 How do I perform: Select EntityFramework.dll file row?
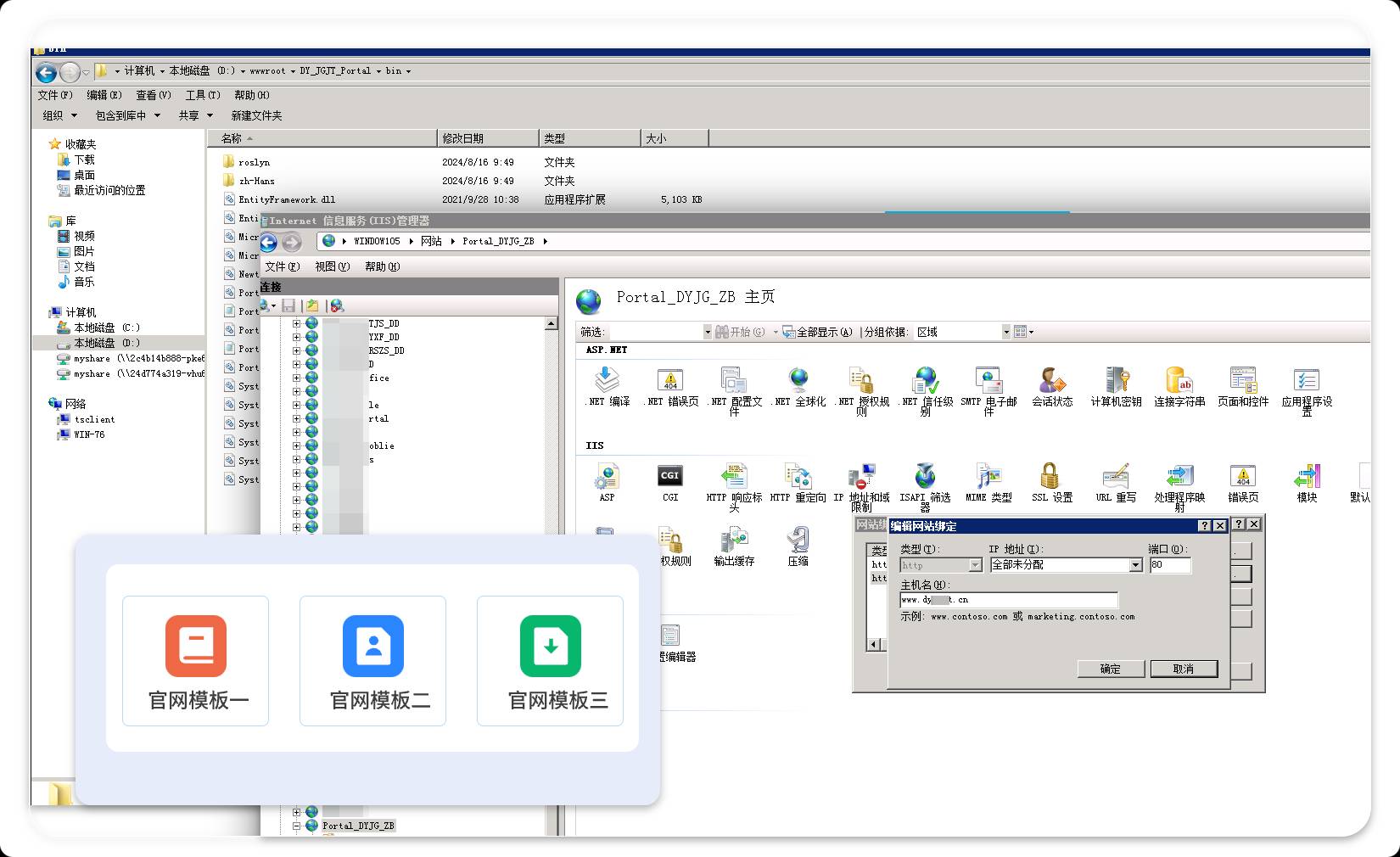[462, 199]
